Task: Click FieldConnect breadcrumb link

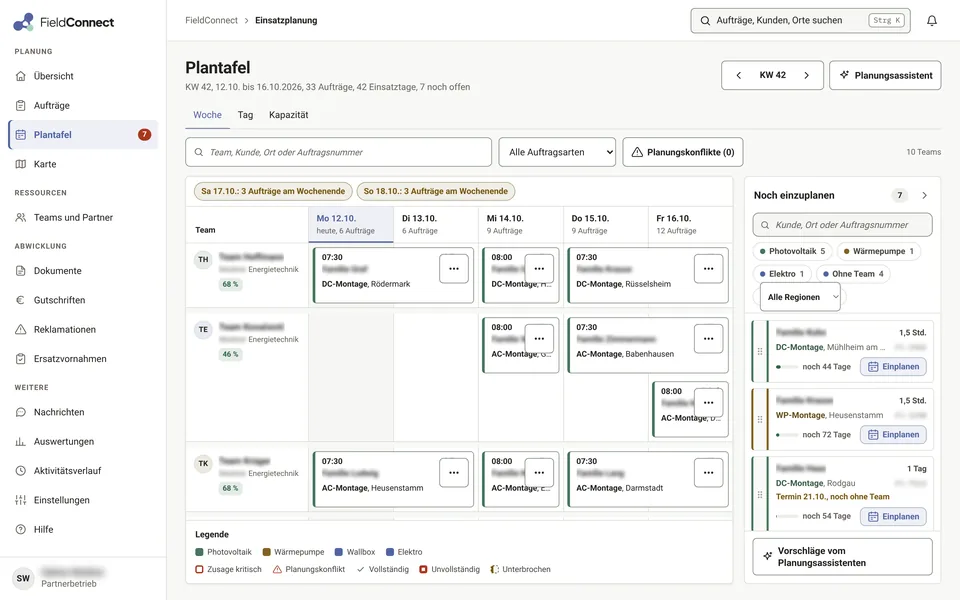Action: [211, 20]
